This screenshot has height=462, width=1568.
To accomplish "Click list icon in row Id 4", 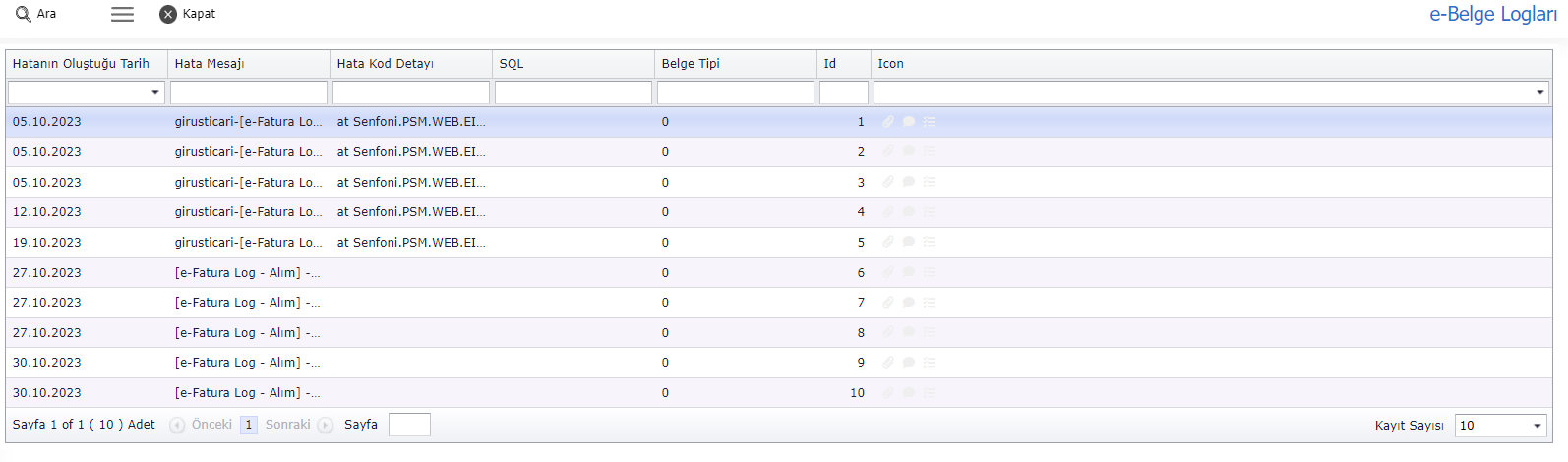I will (x=930, y=211).
